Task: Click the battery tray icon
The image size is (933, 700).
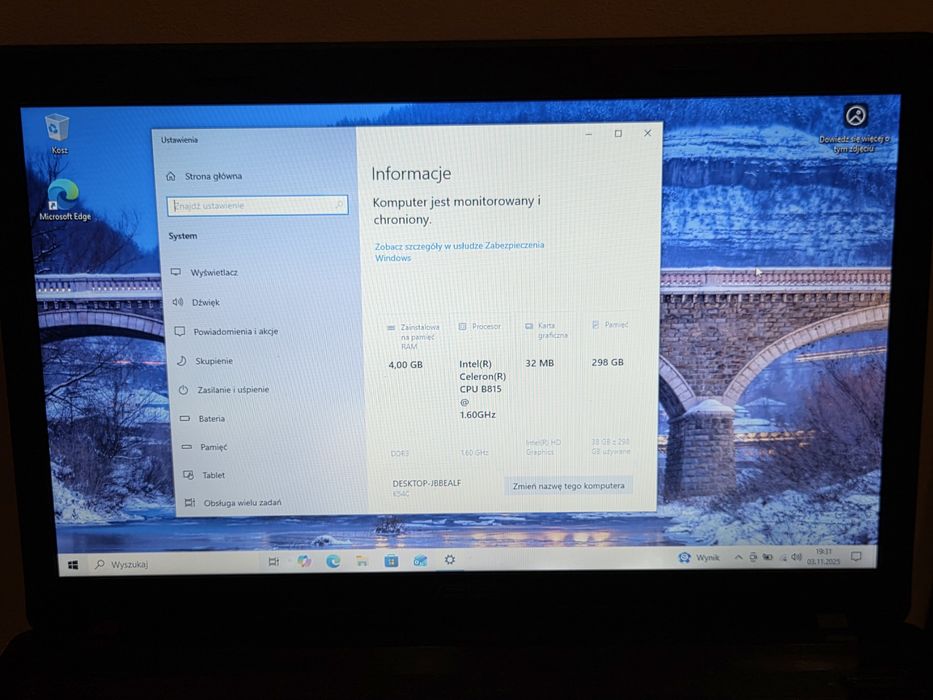Action: 768,557
